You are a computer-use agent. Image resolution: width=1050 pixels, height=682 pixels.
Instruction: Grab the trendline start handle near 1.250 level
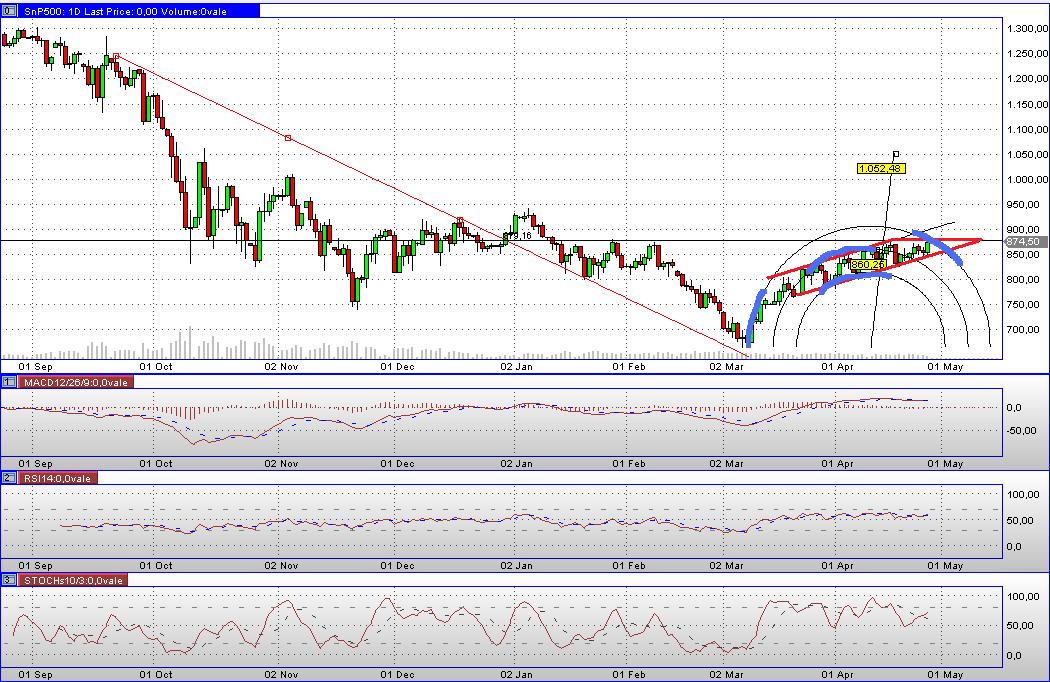pos(116,56)
